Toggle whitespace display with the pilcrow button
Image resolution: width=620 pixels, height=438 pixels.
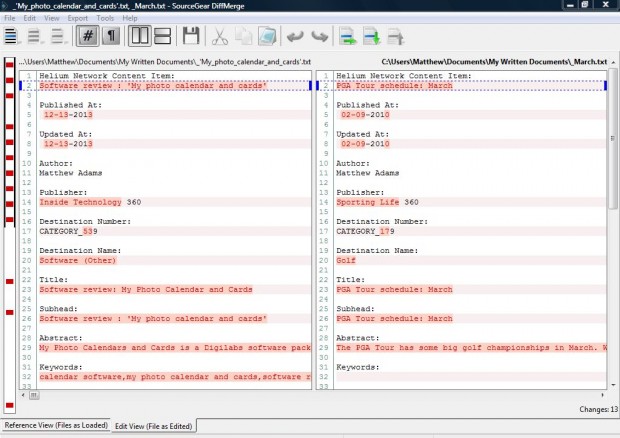111,36
